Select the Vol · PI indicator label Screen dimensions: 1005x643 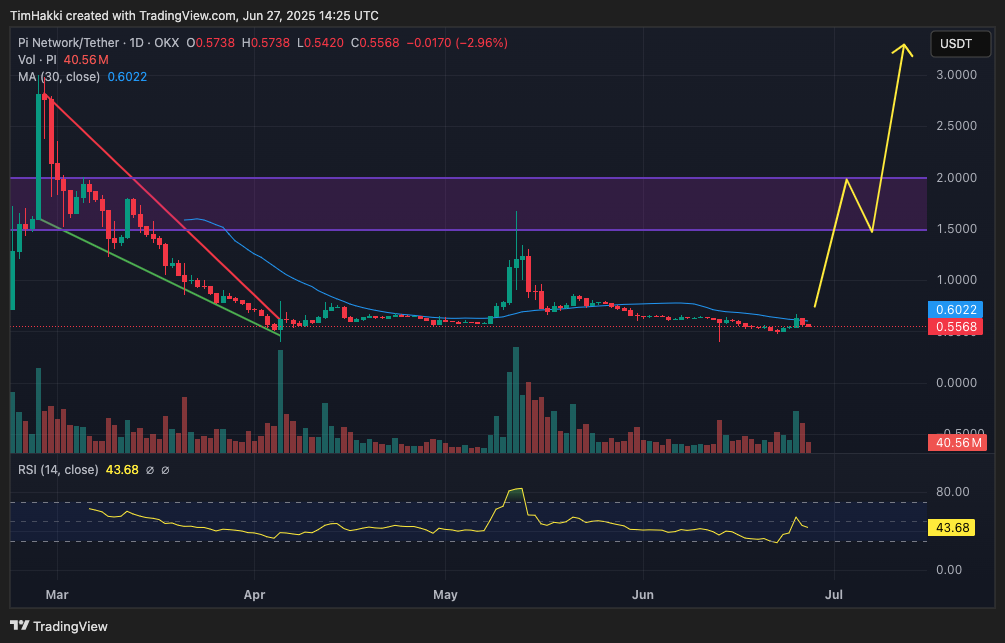click(37, 60)
